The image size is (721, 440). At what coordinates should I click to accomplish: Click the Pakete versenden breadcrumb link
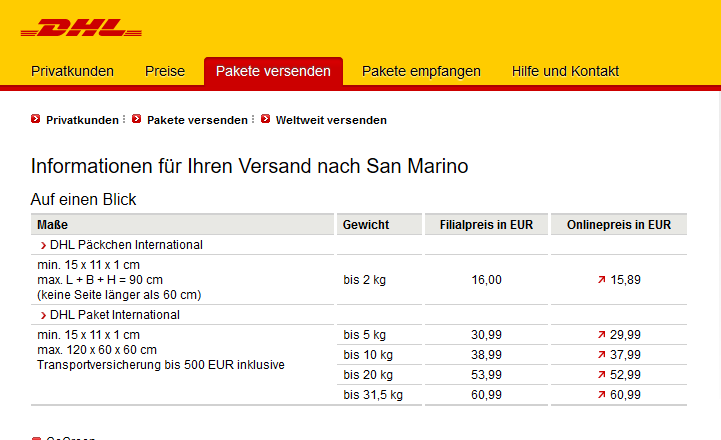pyautogui.click(x=197, y=120)
